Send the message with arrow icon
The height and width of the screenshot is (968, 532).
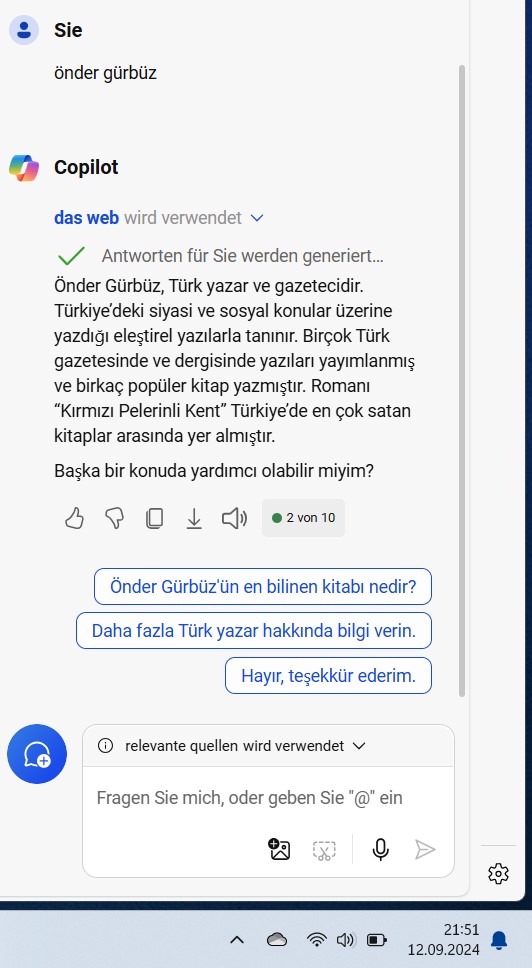point(425,849)
